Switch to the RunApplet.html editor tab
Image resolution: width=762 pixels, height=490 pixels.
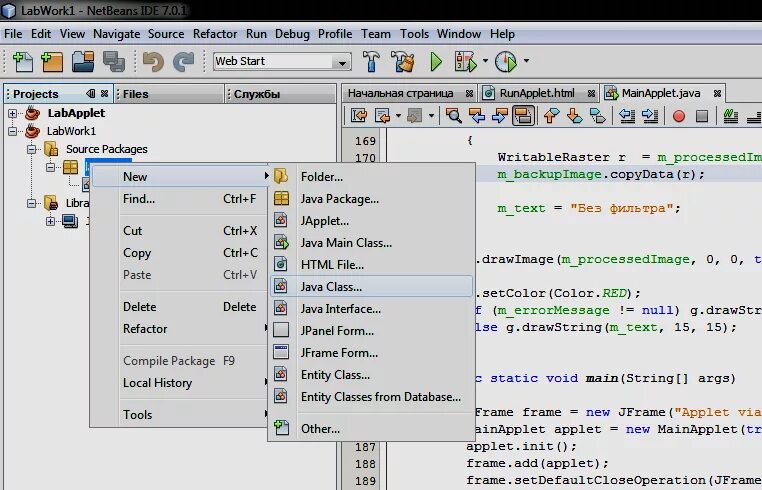point(537,93)
